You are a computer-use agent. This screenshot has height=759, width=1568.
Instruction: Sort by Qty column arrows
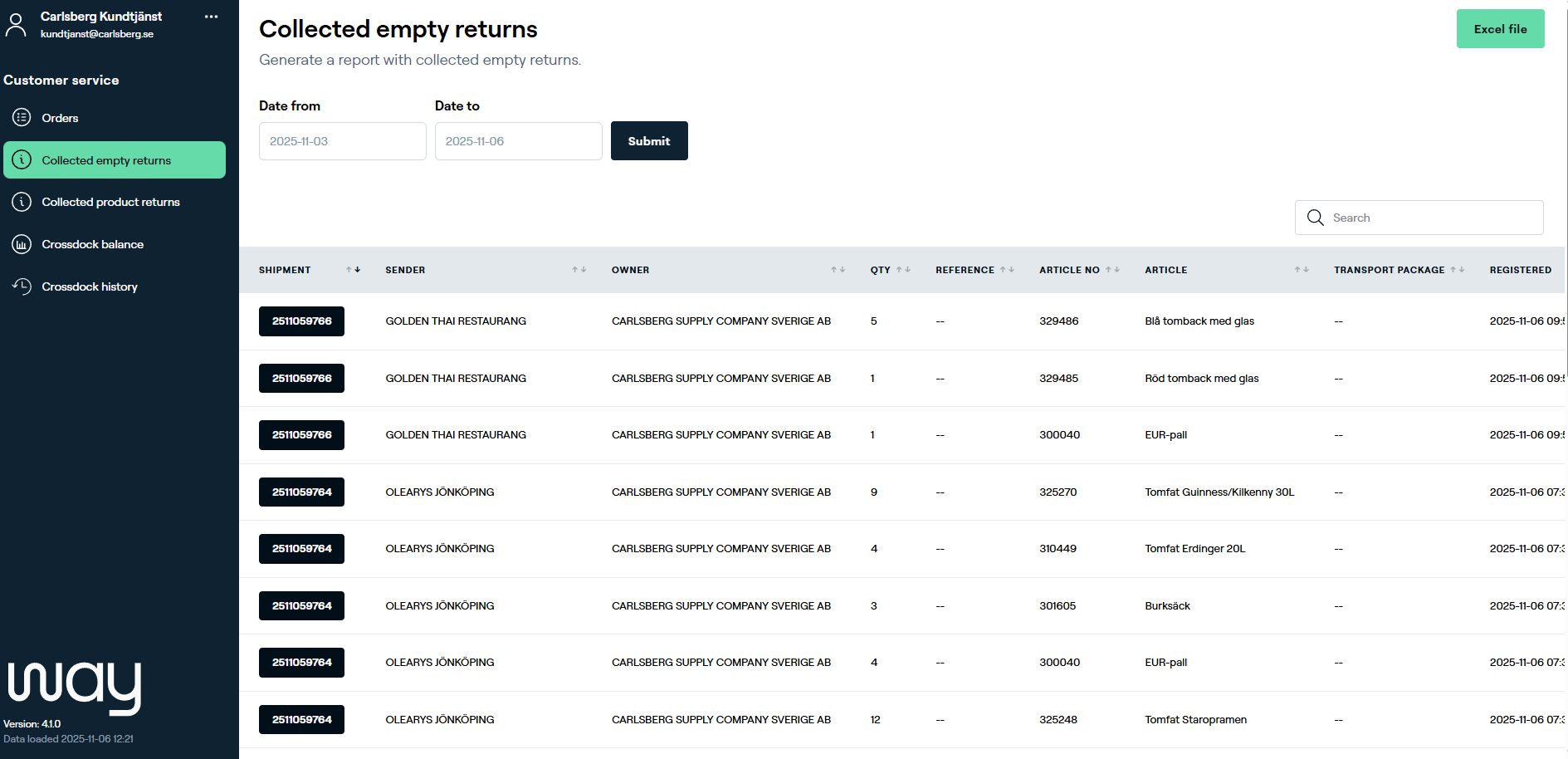903,270
